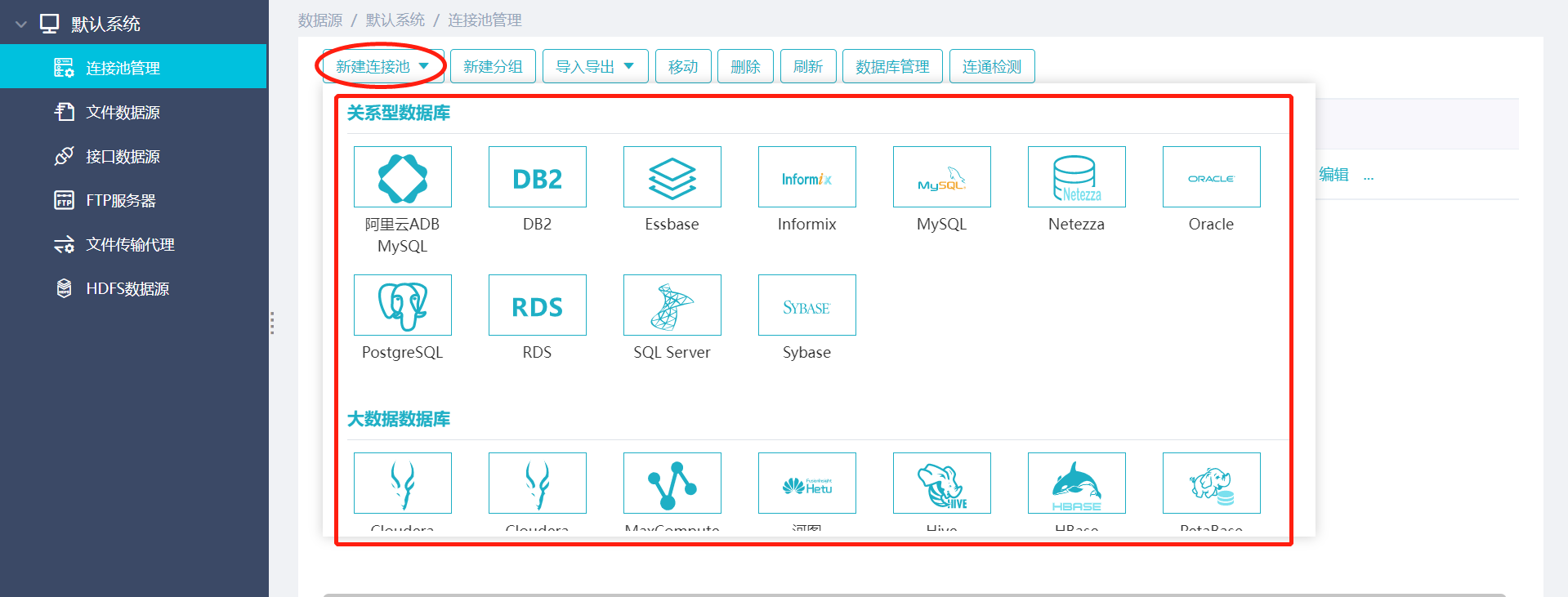Viewport: 1568px width, 597px height.
Task: Choose the PetaBase elephant icon
Action: [1212, 483]
